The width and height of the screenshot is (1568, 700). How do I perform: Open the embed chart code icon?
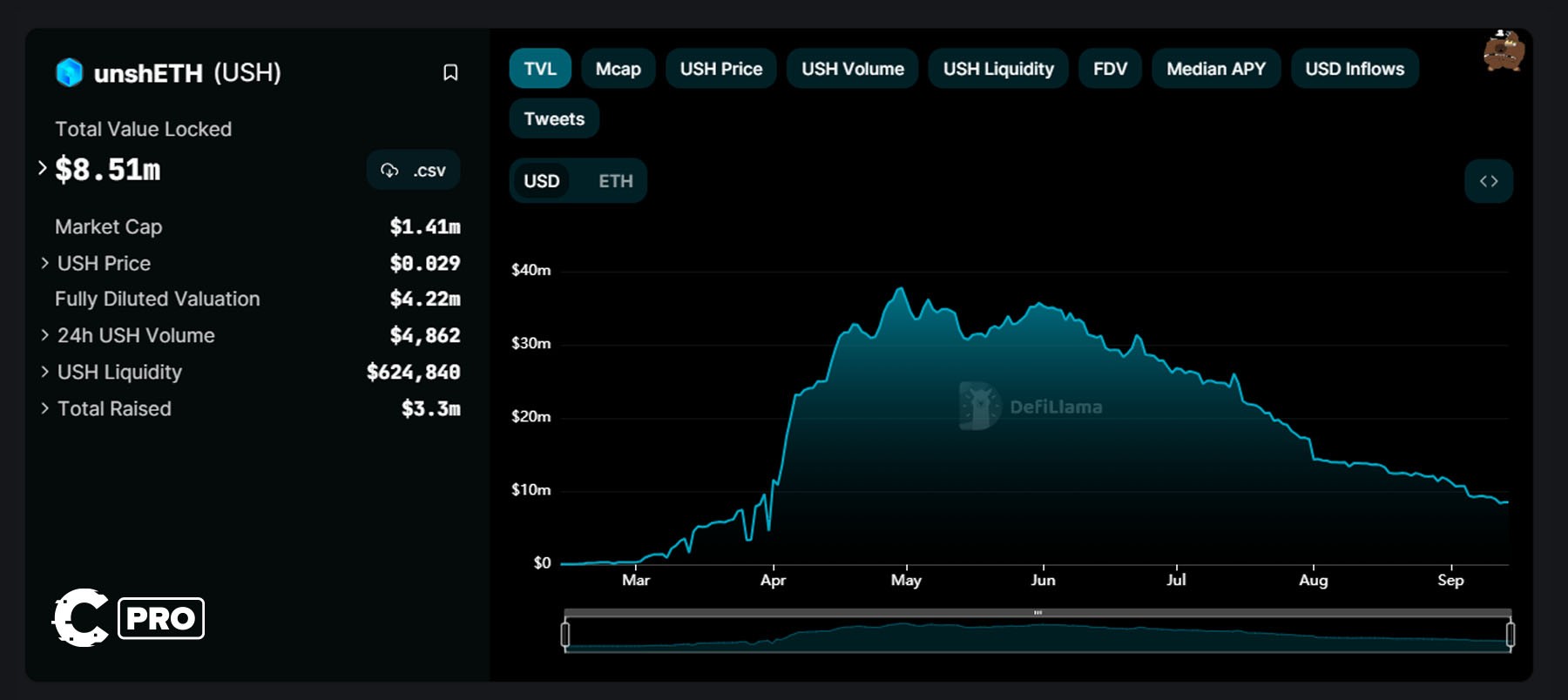(1489, 181)
